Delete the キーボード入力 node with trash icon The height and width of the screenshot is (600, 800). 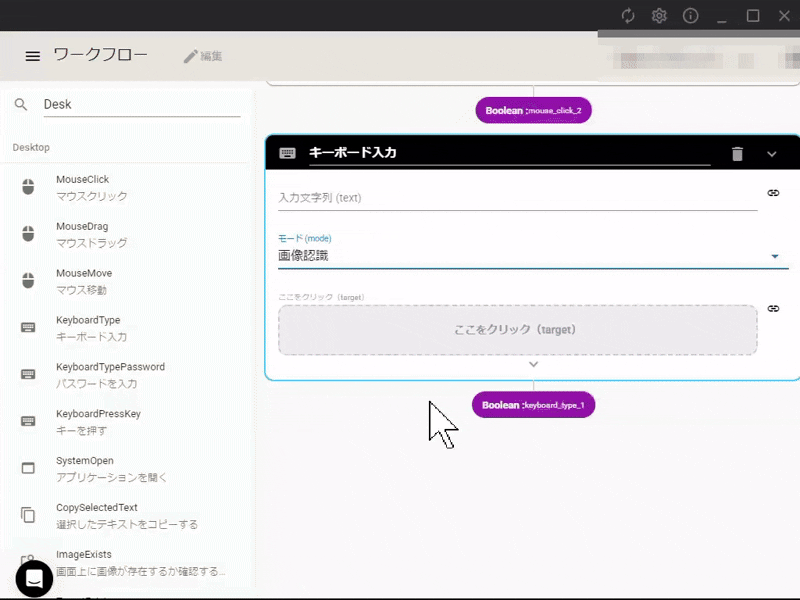(737, 153)
